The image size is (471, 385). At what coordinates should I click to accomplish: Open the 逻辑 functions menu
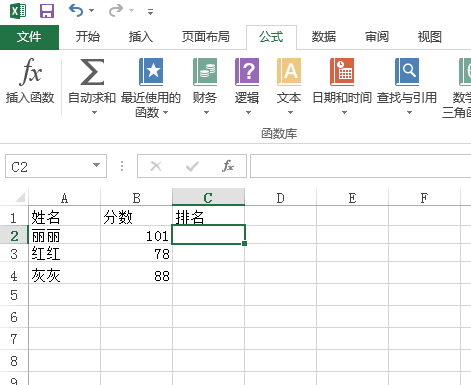click(x=247, y=87)
